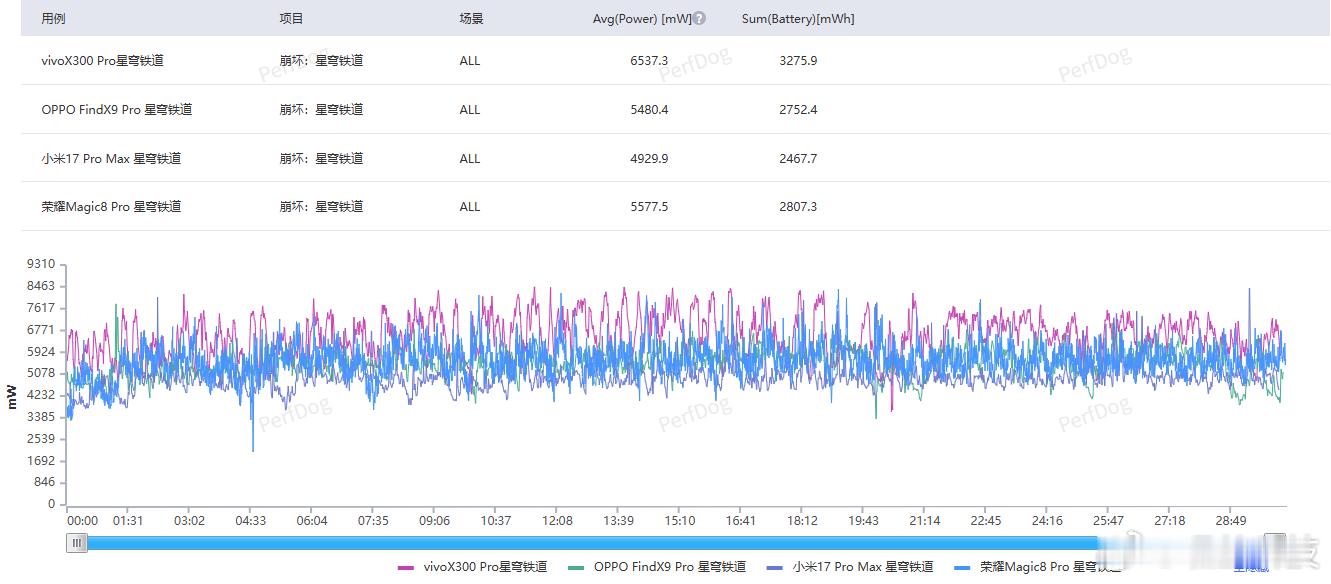Screen dimensions: 1331x584
Task: Click the 06:04 time axis label
Action: pos(312,521)
